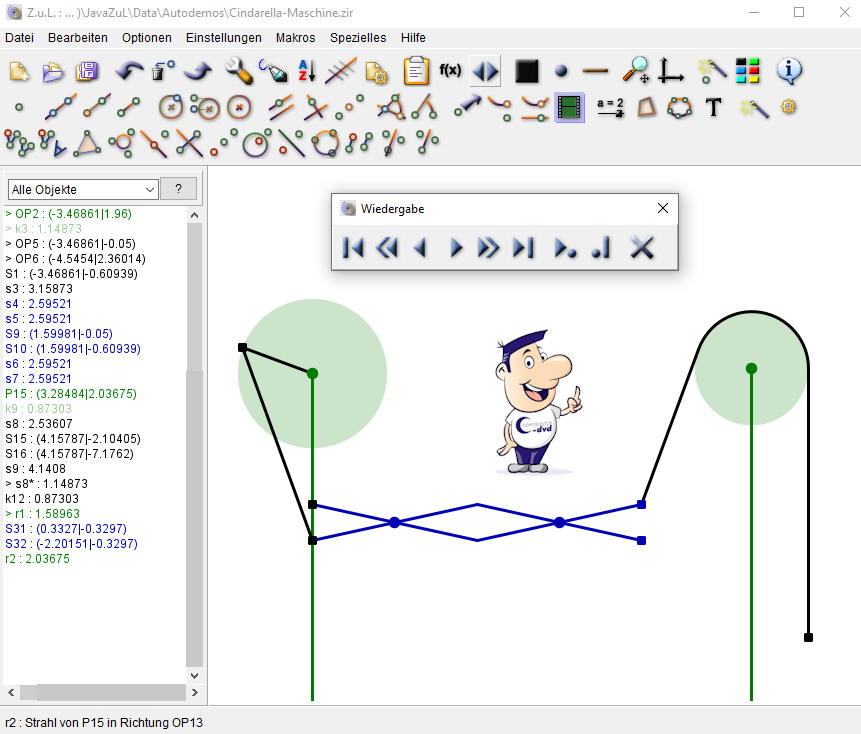861x734 pixels.
Task: Open the line thickness selector
Action: [595, 71]
